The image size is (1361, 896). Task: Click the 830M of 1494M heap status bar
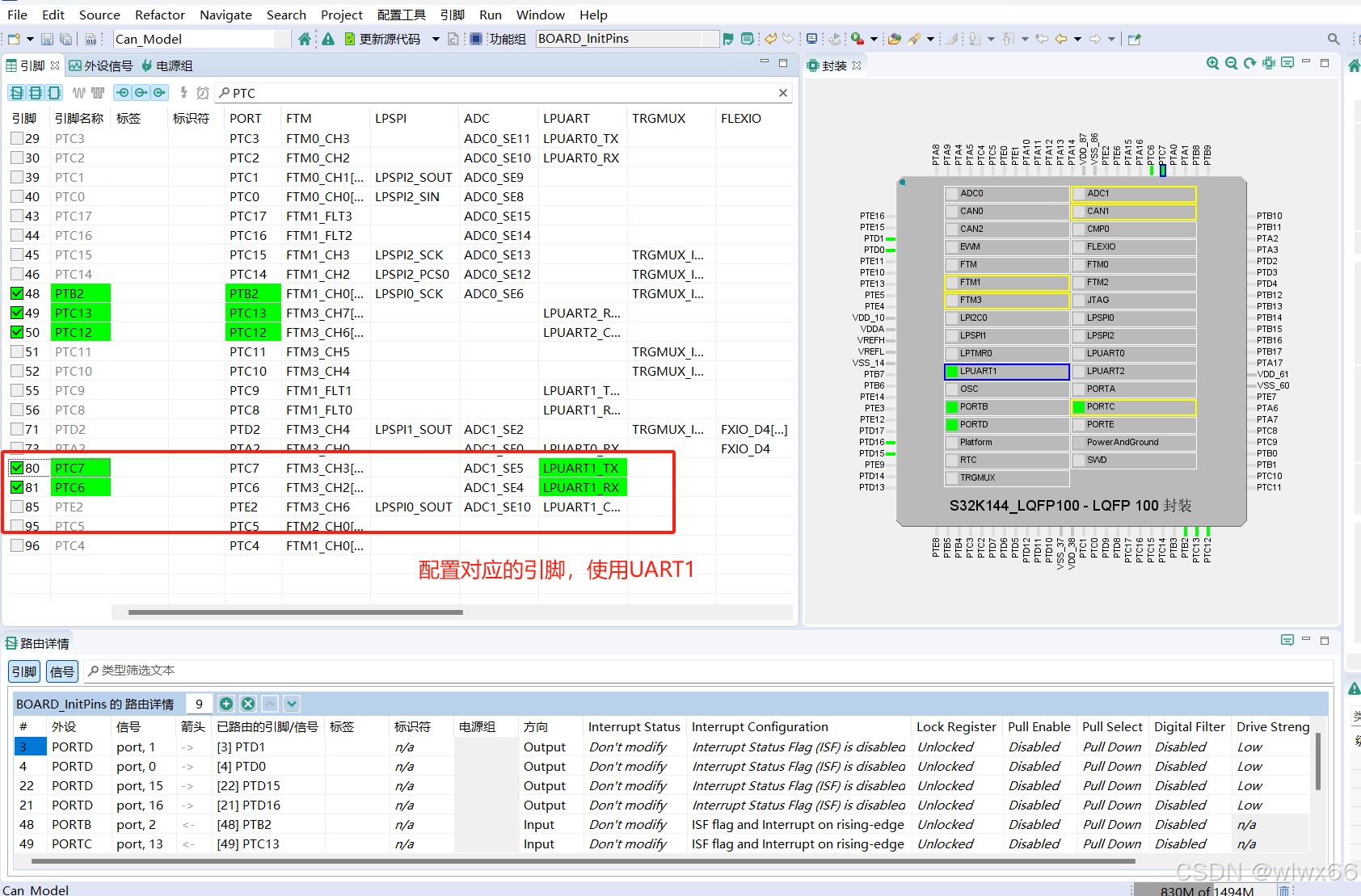1204,890
